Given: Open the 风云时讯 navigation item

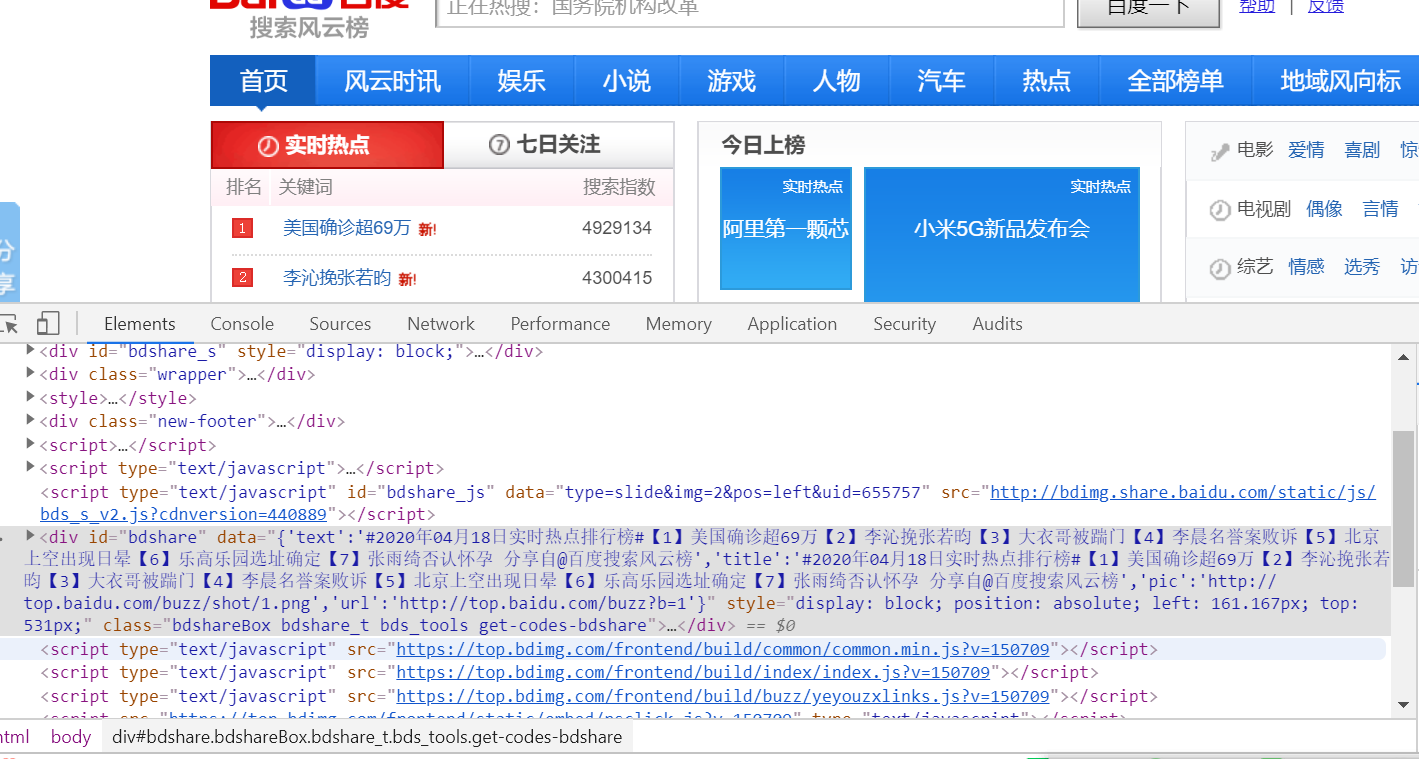Looking at the screenshot, I should (x=393, y=81).
